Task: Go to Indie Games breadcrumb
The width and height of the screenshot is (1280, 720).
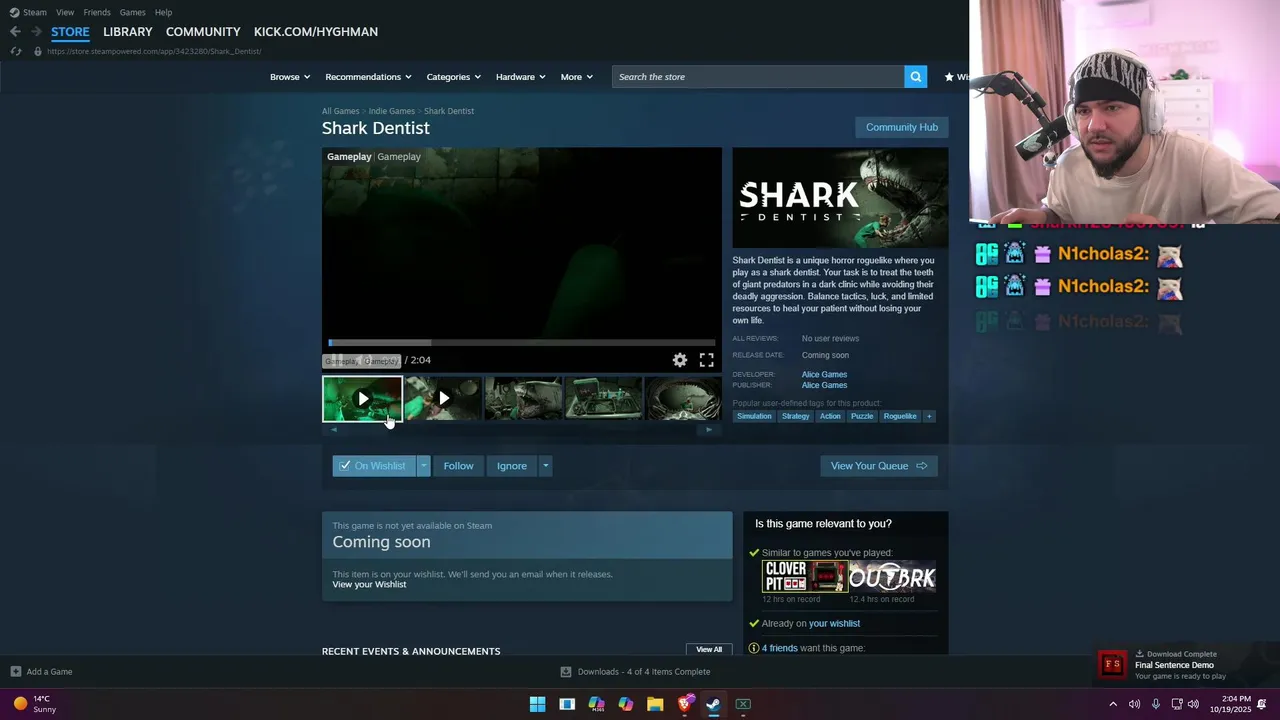Action: coord(391,111)
